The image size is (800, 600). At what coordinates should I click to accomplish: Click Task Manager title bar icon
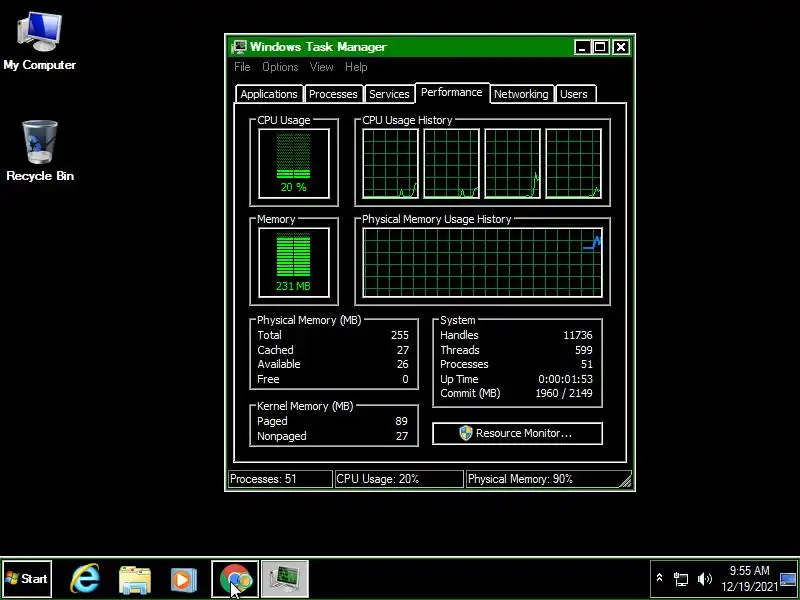(x=238, y=47)
